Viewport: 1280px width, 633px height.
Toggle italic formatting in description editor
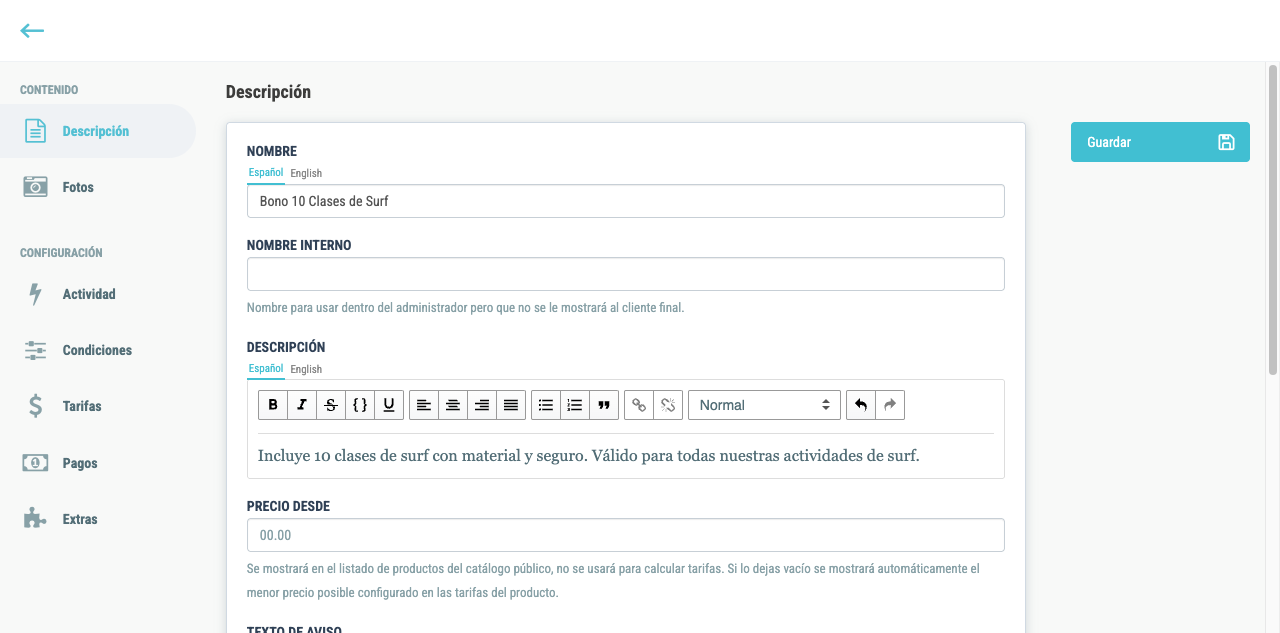point(302,405)
